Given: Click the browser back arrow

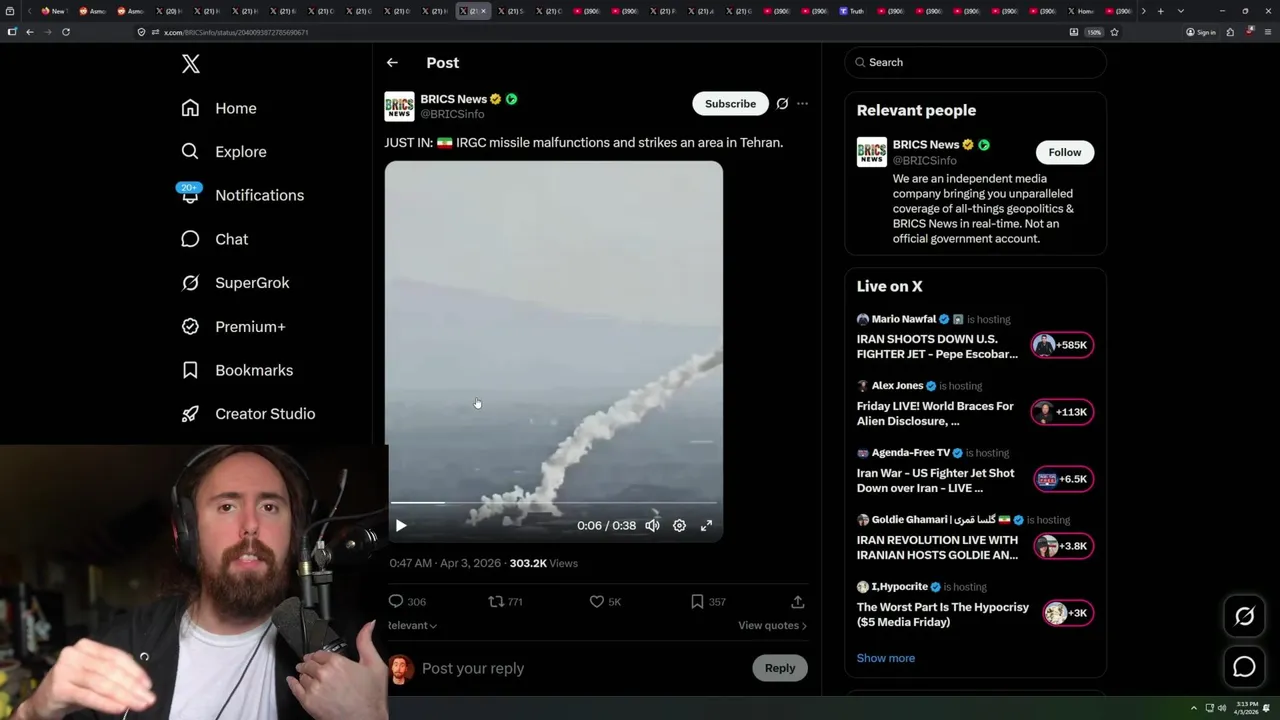Looking at the screenshot, I should [x=30, y=32].
